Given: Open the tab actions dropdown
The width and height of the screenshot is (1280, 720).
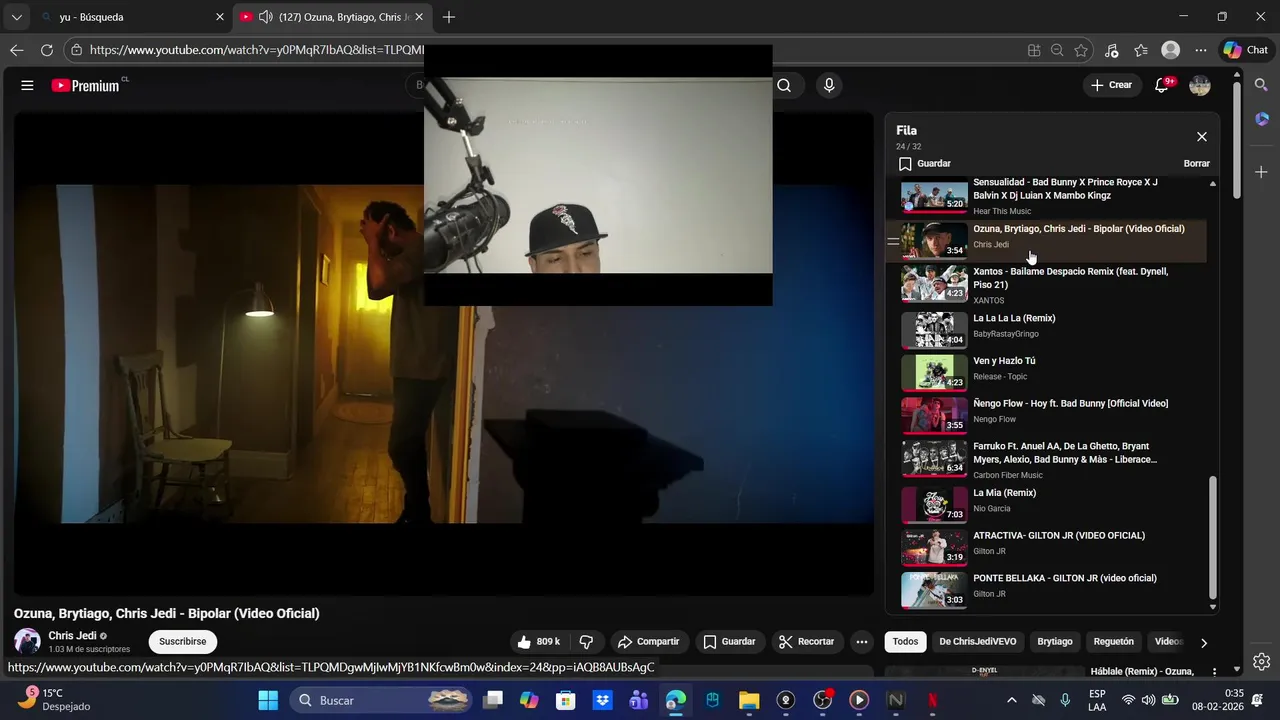Looking at the screenshot, I should coord(16,17).
